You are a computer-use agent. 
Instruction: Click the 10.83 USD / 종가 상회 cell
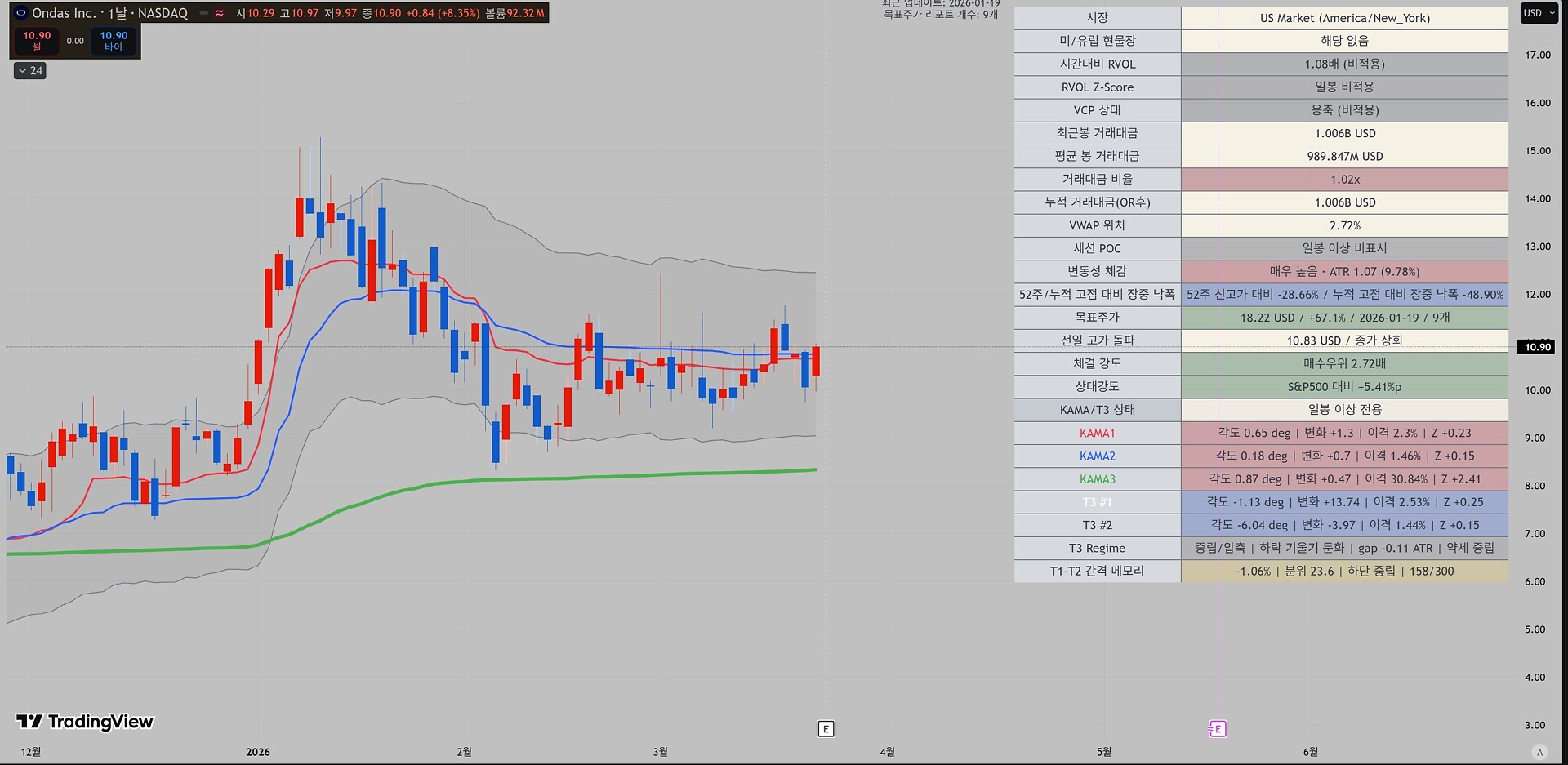1344,340
